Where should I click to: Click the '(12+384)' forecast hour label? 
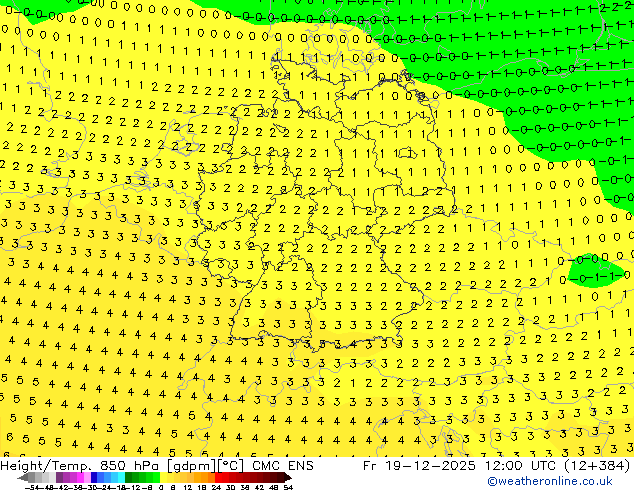point(596,466)
